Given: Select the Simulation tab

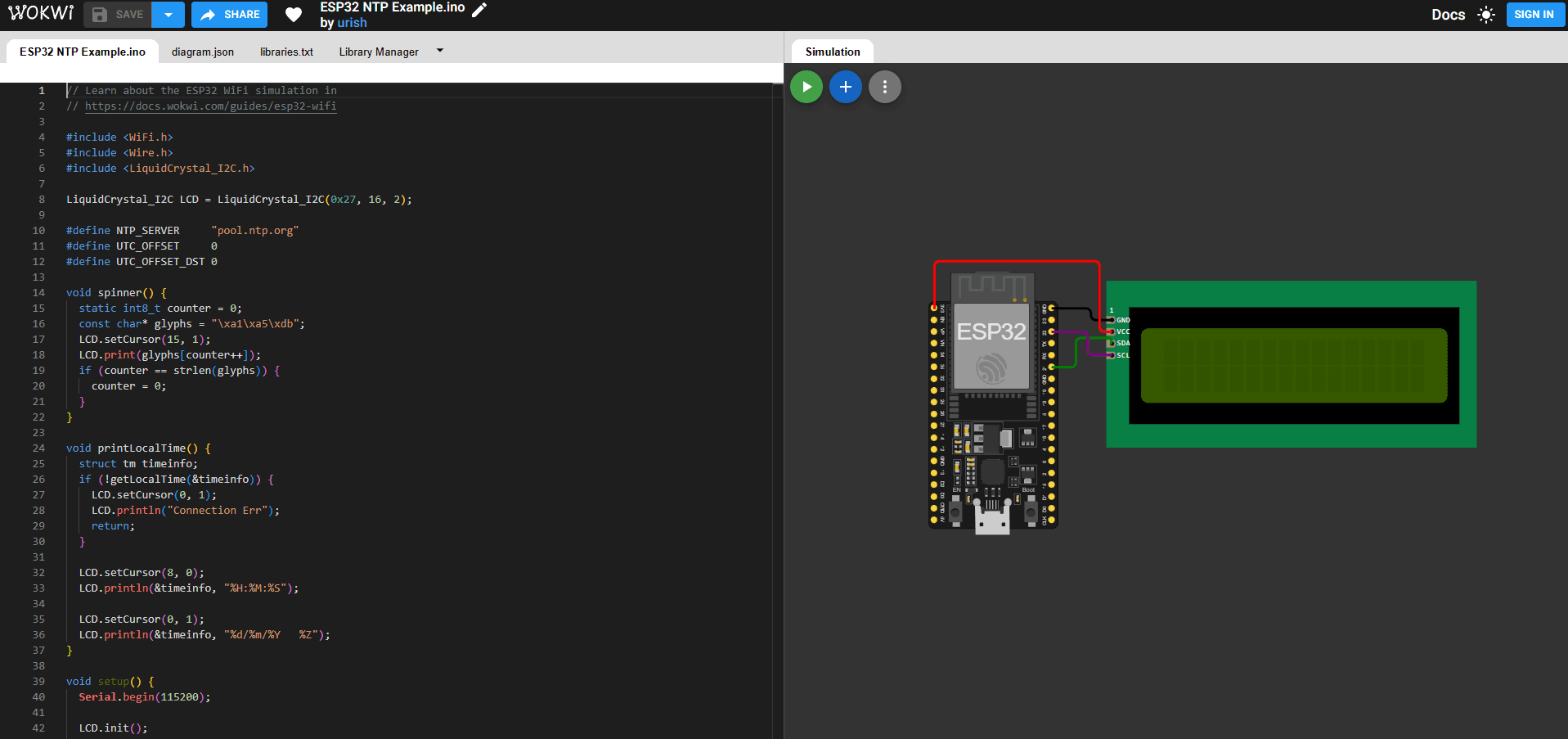Looking at the screenshot, I should (833, 52).
